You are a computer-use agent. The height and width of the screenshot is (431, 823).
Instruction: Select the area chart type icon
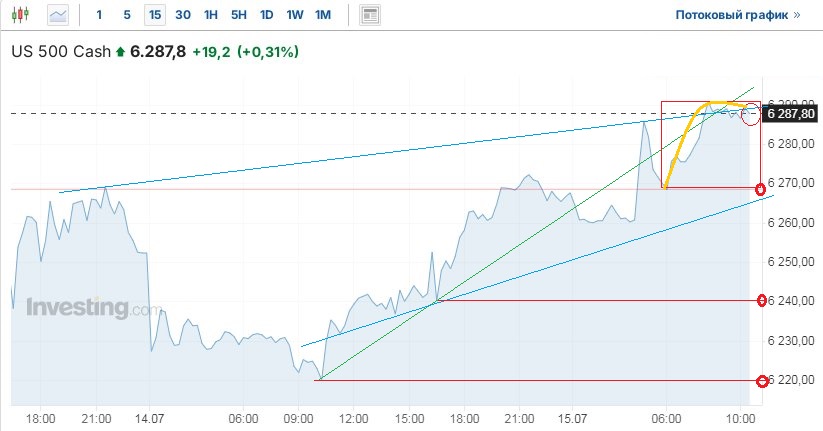tap(59, 15)
